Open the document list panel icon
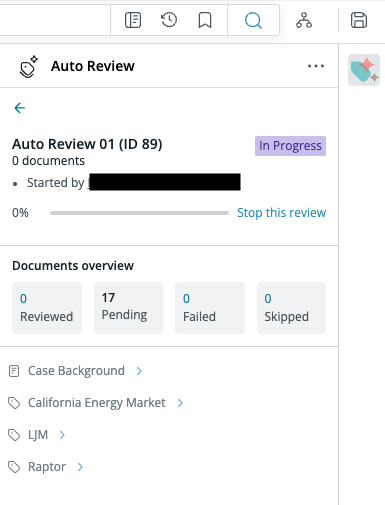 tap(133, 20)
